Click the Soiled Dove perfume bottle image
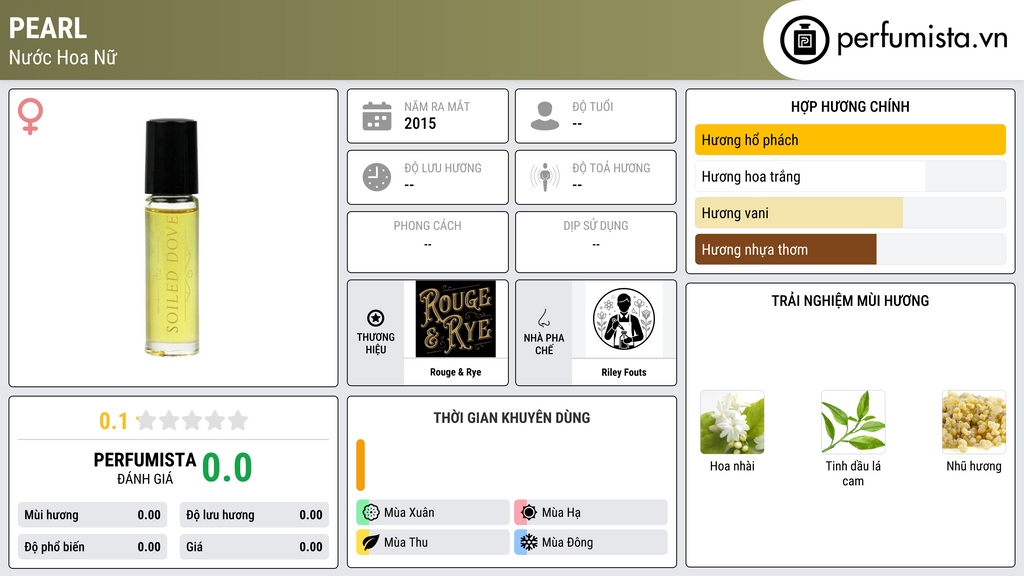The height and width of the screenshot is (576, 1024). pyautogui.click(x=172, y=238)
